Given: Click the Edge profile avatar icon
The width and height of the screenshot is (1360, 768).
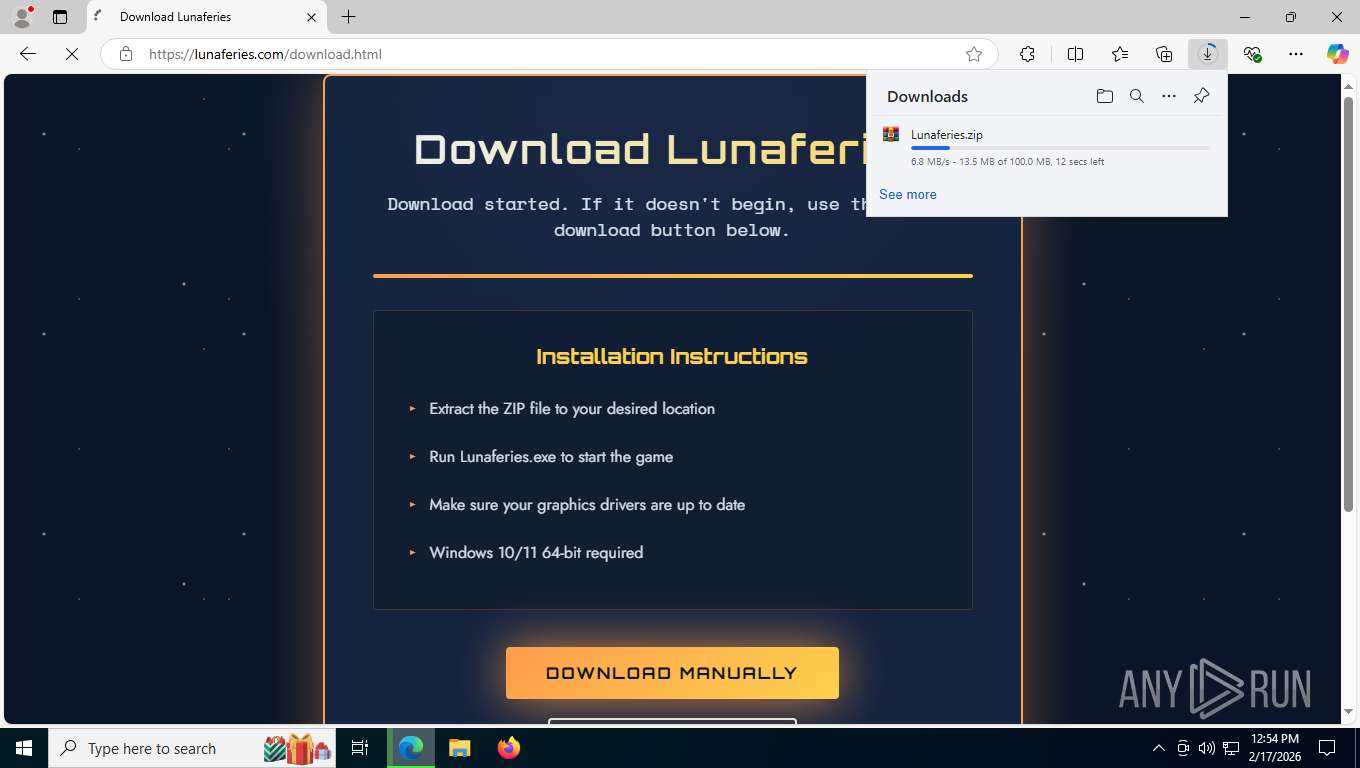Looking at the screenshot, I should click(x=22, y=17).
